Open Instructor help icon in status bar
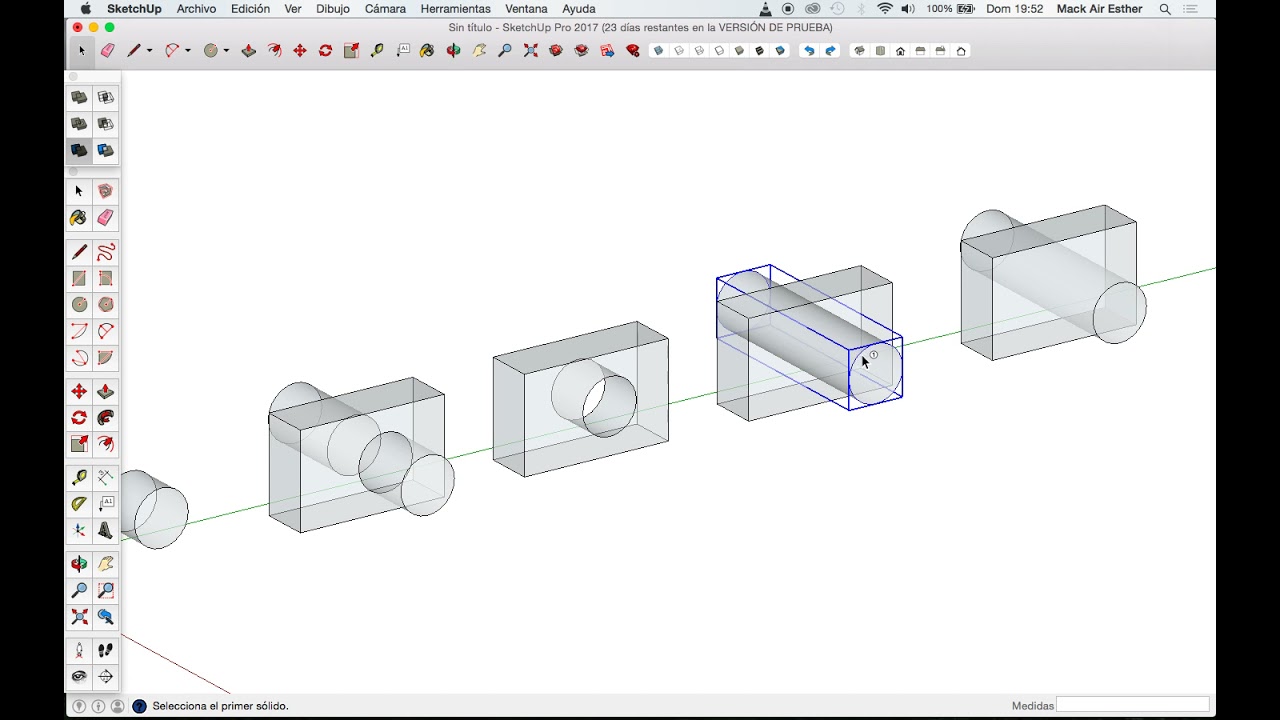The width and height of the screenshot is (1280, 720). click(139, 706)
